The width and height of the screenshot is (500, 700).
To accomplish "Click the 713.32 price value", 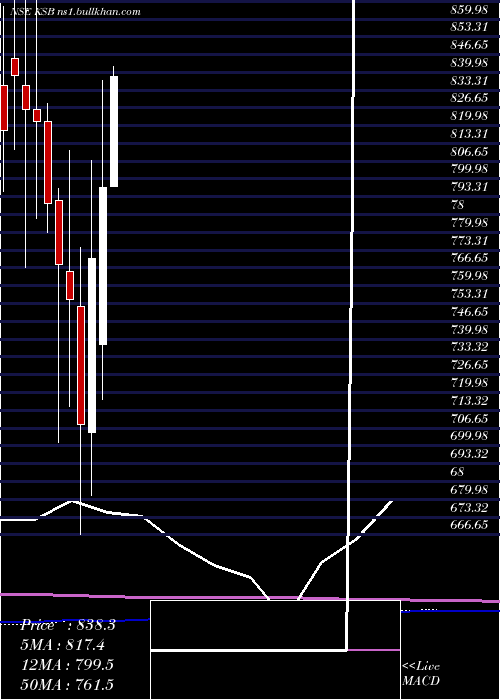I will click(x=469, y=400).
